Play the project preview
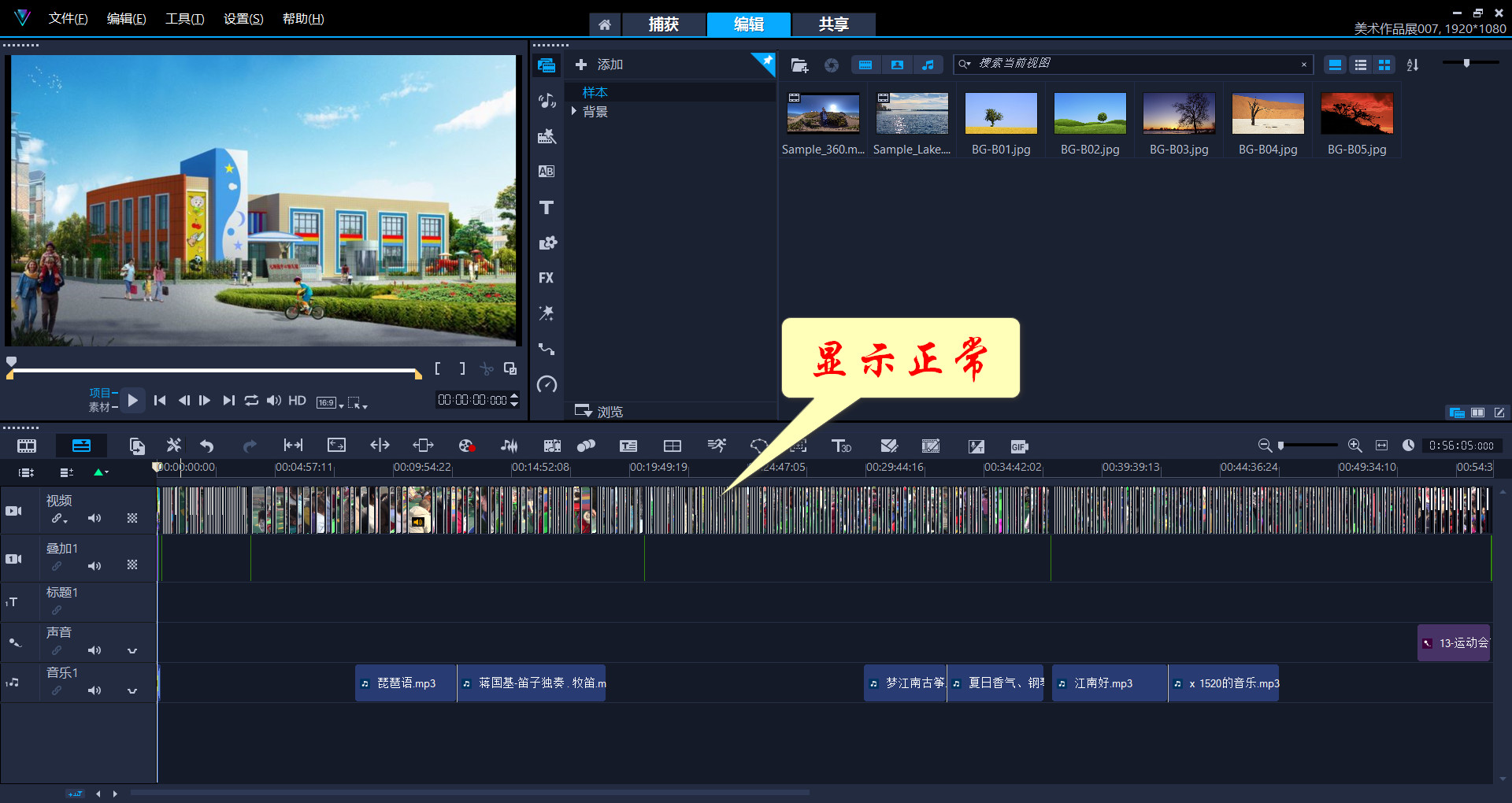The image size is (1512, 803). point(132,401)
